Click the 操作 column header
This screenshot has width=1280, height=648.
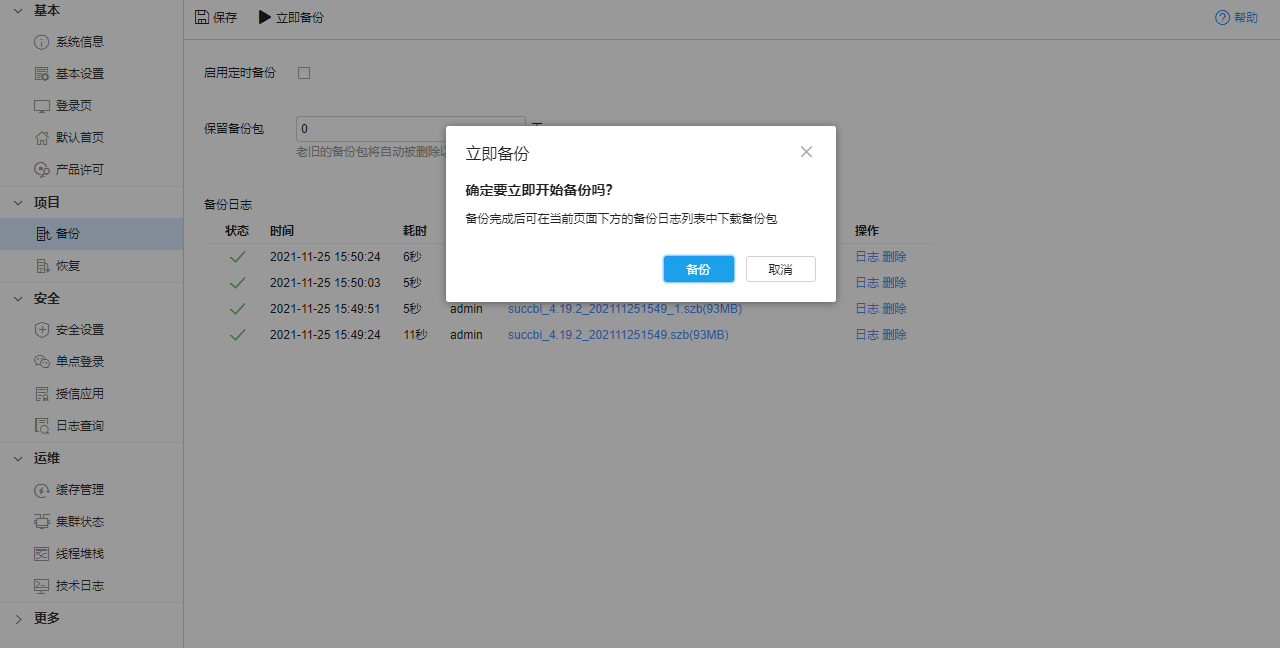tap(867, 231)
